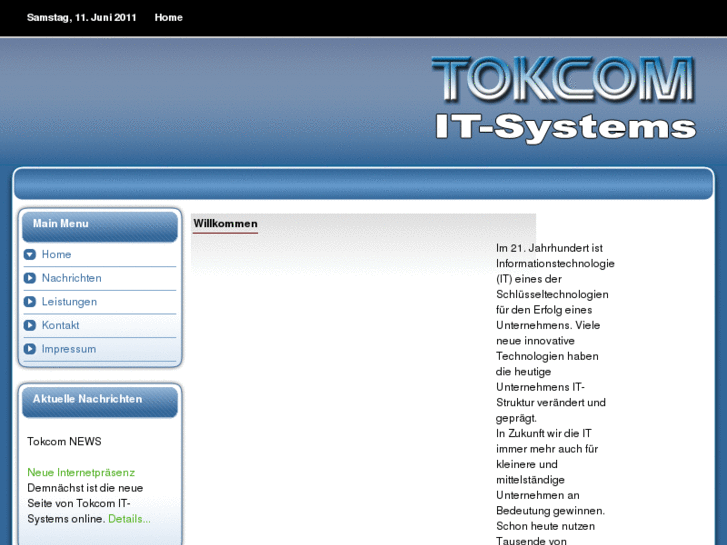The height and width of the screenshot is (545, 727).
Task: Open the Kontakt page
Action: (x=60, y=326)
